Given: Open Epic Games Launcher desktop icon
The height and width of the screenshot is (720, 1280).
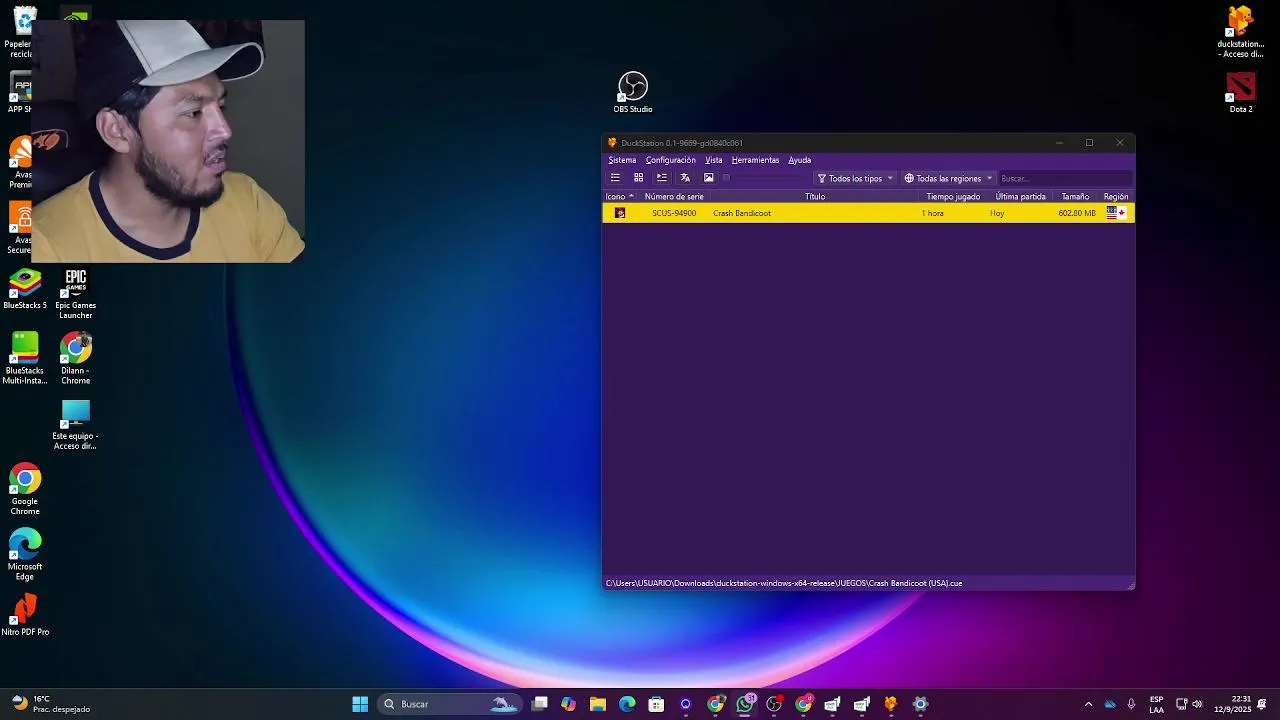Looking at the screenshot, I should pos(75,294).
